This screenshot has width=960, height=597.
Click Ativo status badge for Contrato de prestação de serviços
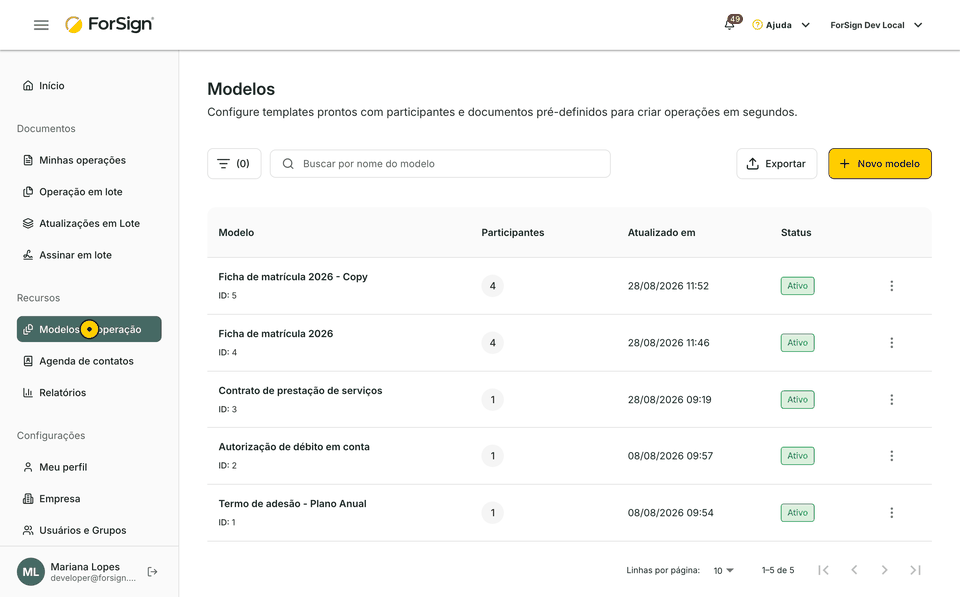pos(797,400)
